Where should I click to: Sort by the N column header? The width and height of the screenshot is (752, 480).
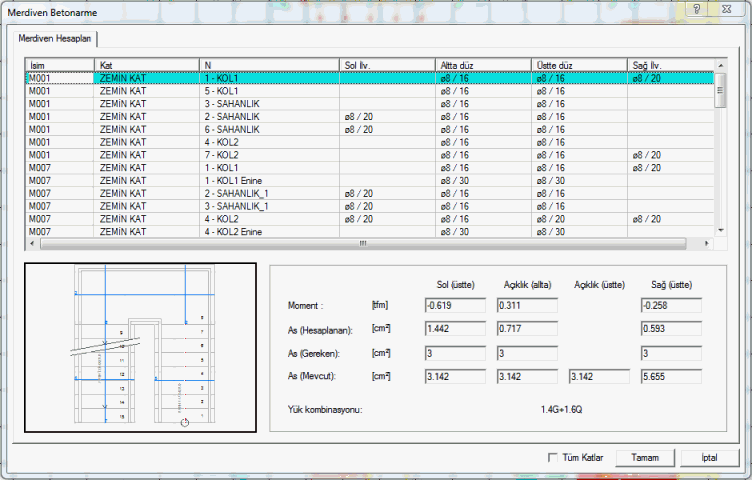[270, 65]
